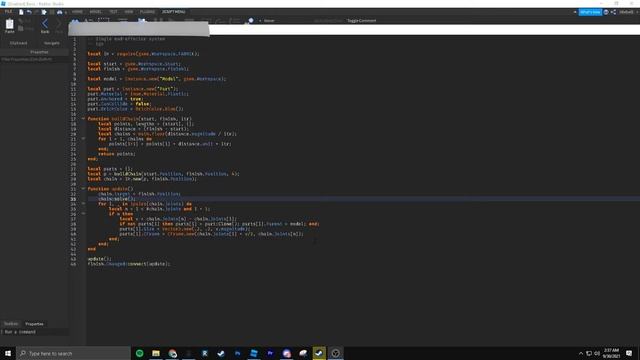Screen dimensions: 640x360
Task: Click the round help icon beside What's New
Action: click(606, 12)
